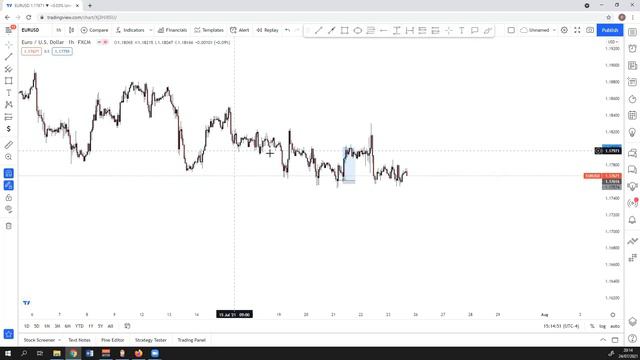Select the Text tool in left sidebar

(9, 93)
